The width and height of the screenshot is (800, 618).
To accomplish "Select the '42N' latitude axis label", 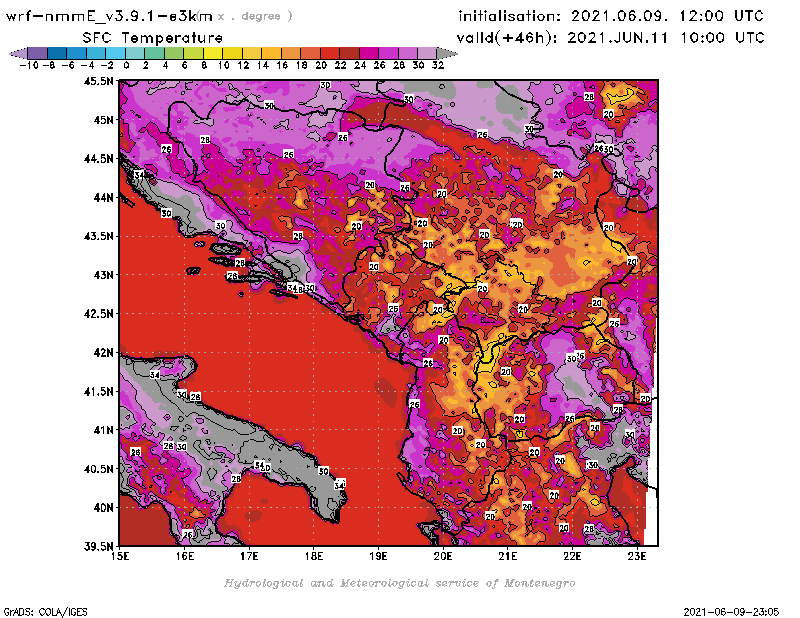I will (104, 353).
